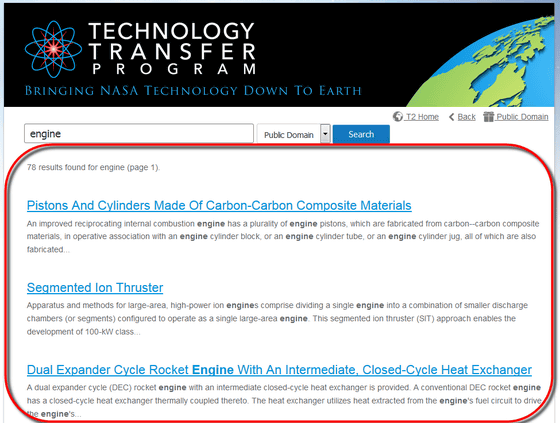The width and height of the screenshot is (560, 423).
Task: Click the search box containing 'engine'
Action: [x=139, y=134]
